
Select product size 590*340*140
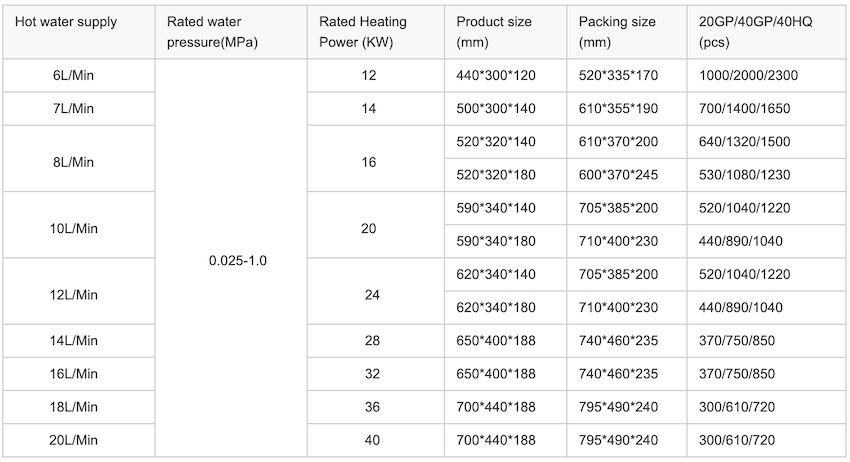point(496,209)
